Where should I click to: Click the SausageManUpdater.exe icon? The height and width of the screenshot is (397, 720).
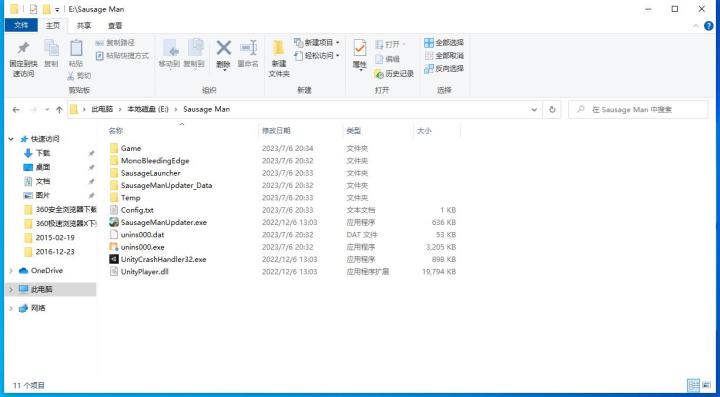click(114, 222)
